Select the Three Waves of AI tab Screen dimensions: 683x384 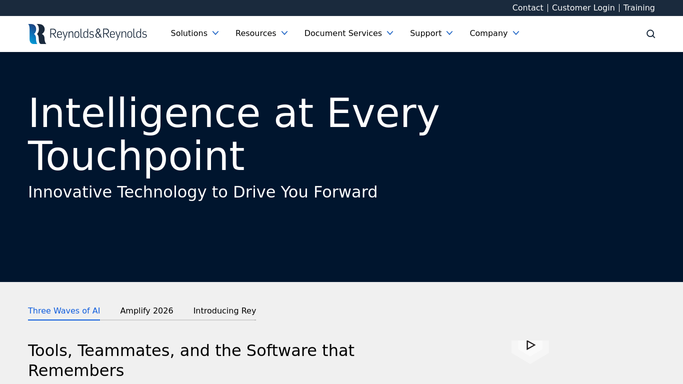click(64, 311)
